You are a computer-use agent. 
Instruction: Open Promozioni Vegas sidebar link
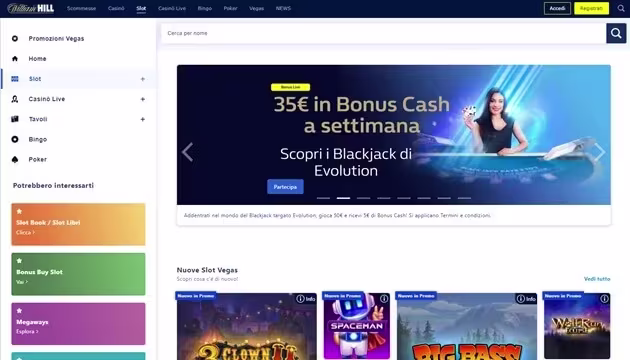(x=56, y=39)
